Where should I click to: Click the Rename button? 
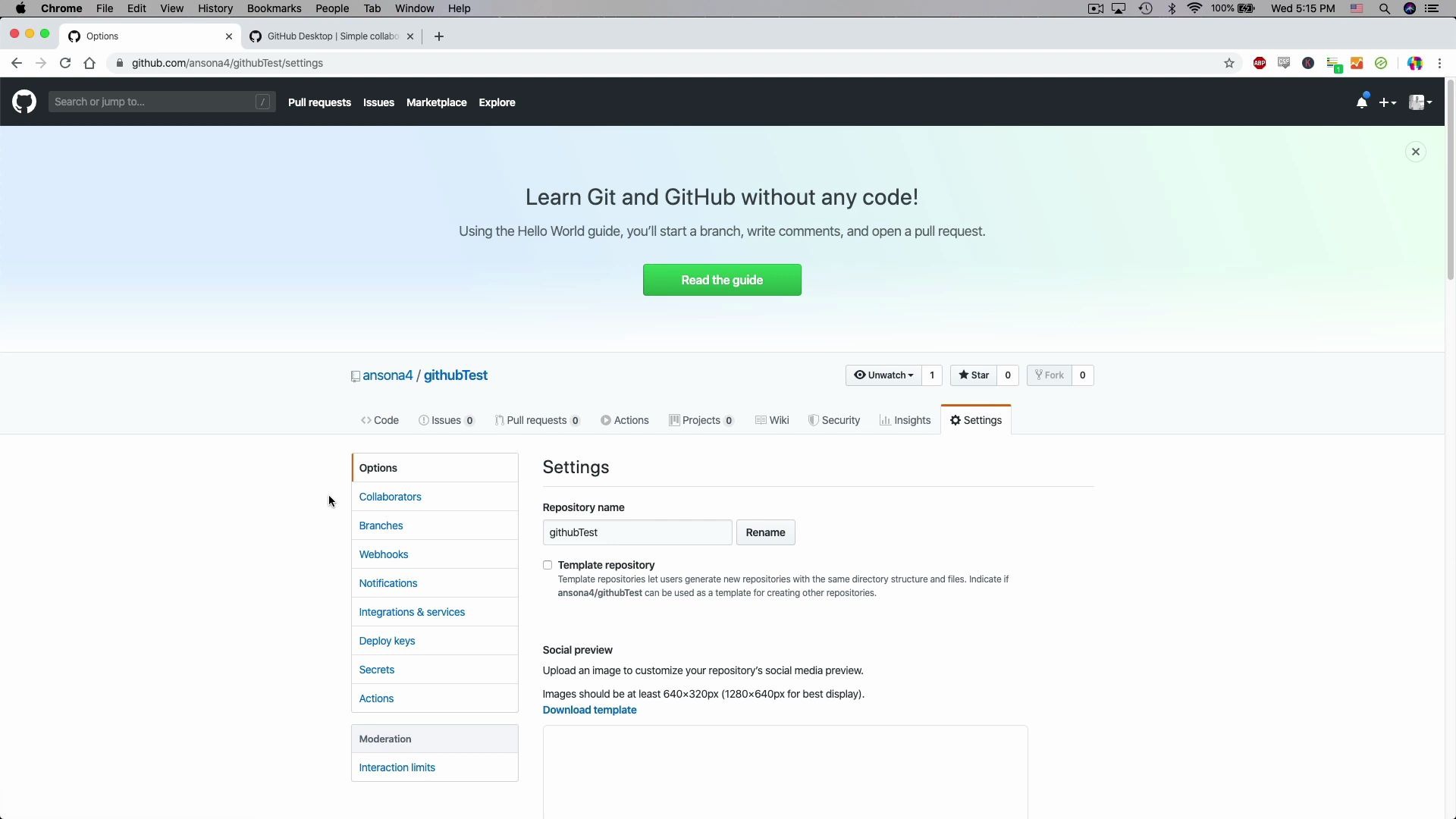pos(765,532)
